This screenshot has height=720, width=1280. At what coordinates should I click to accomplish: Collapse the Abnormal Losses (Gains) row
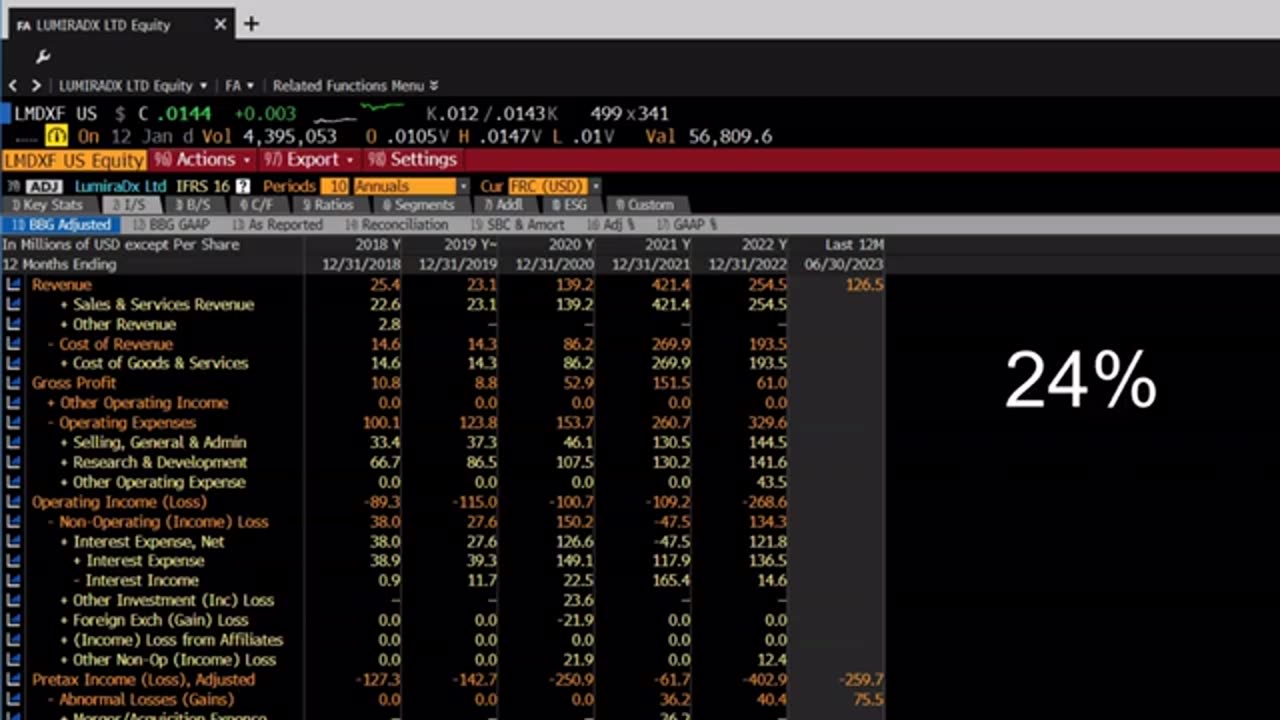click(x=51, y=700)
